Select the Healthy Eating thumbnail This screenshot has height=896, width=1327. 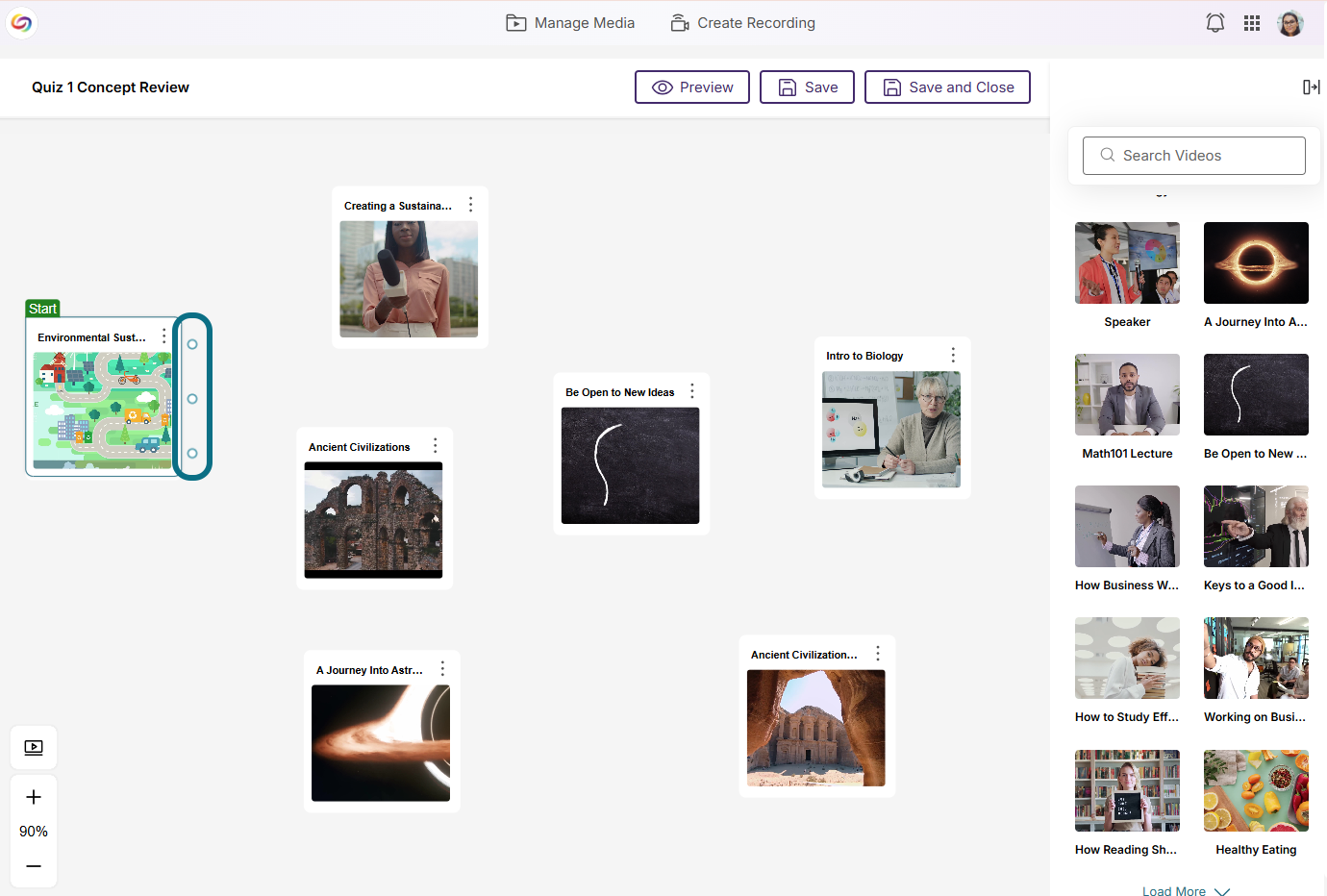(1256, 791)
